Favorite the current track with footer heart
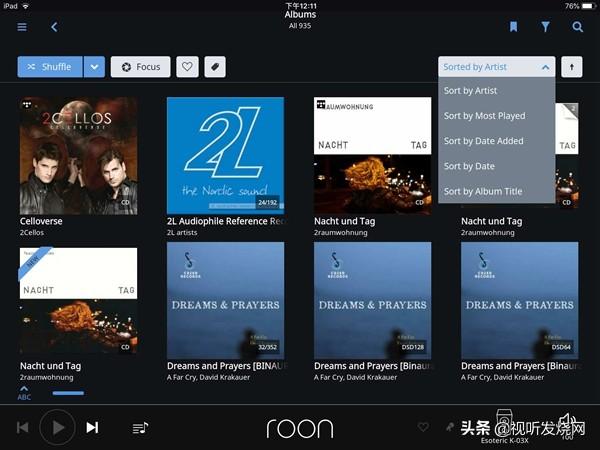Image resolution: width=600 pixels, height=450 pixels. [423, 427]
